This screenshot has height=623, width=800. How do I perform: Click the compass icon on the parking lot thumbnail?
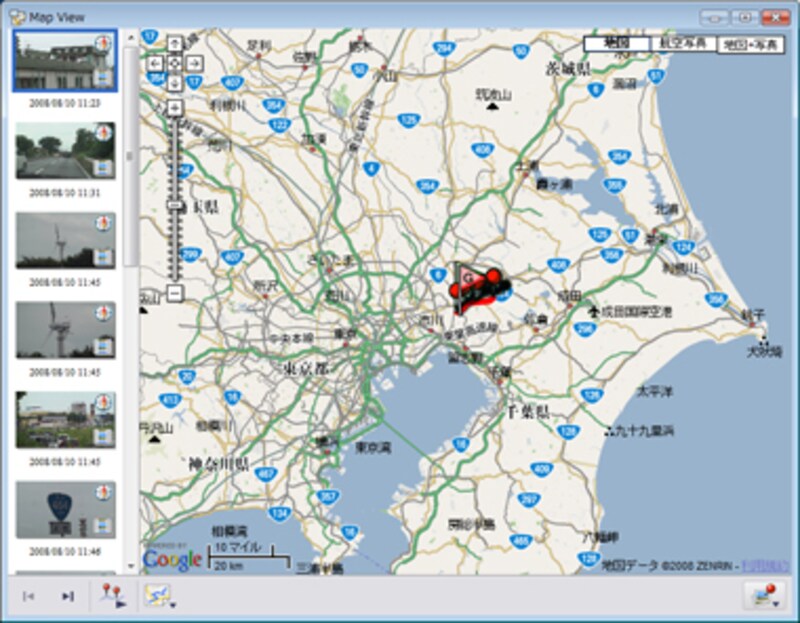point(104,402)
